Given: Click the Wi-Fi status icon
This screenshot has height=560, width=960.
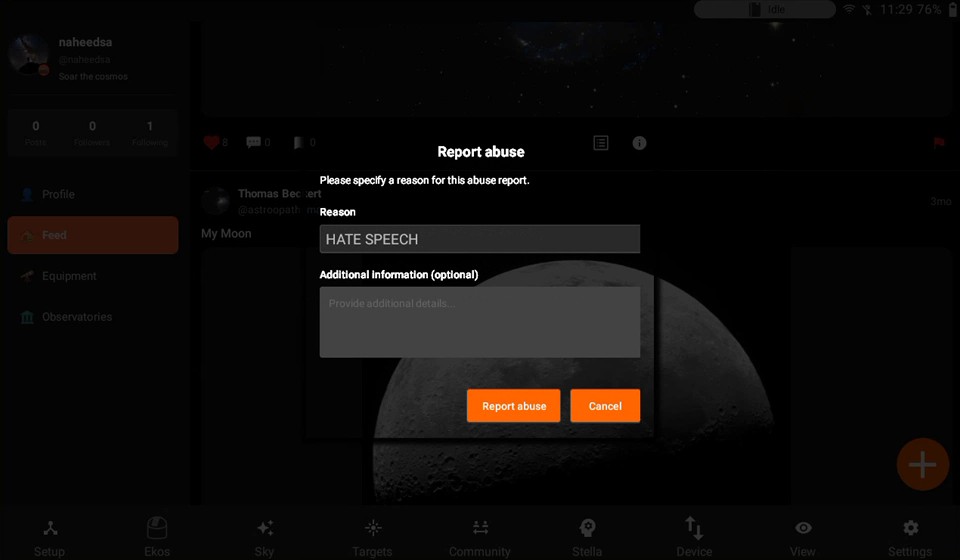Looking at the screenshot, I should point(849,9).
